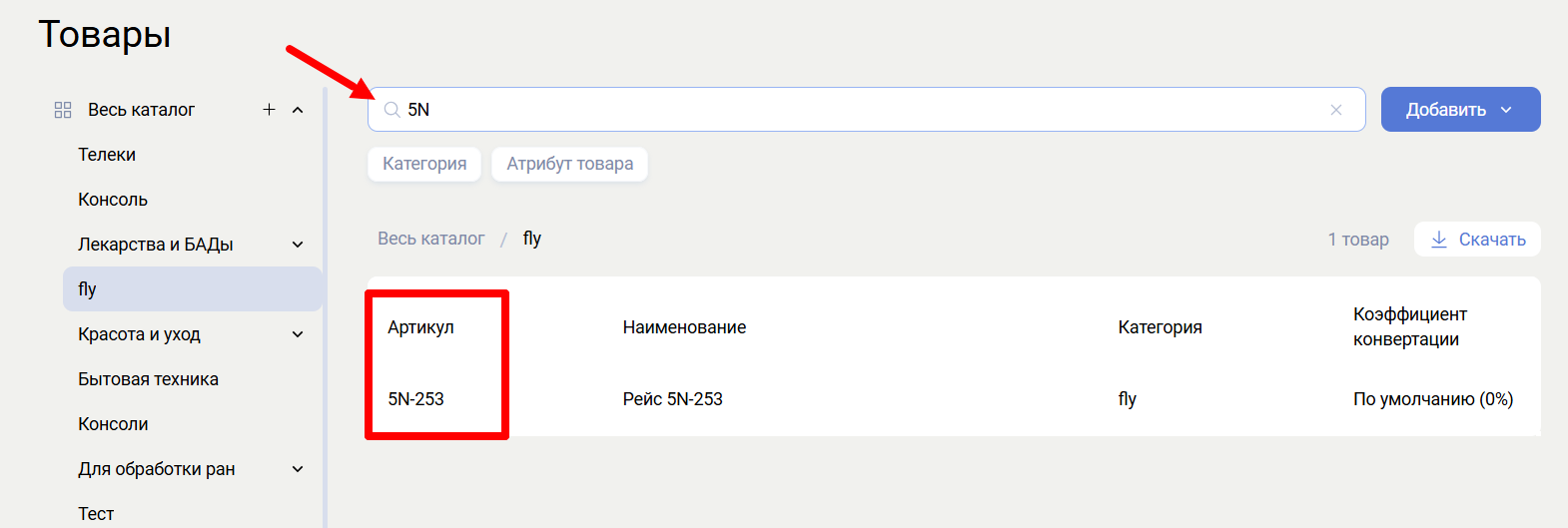This screenshot has height=528, width=1568.
Task: Select the Консоль category
Action: 113,200
